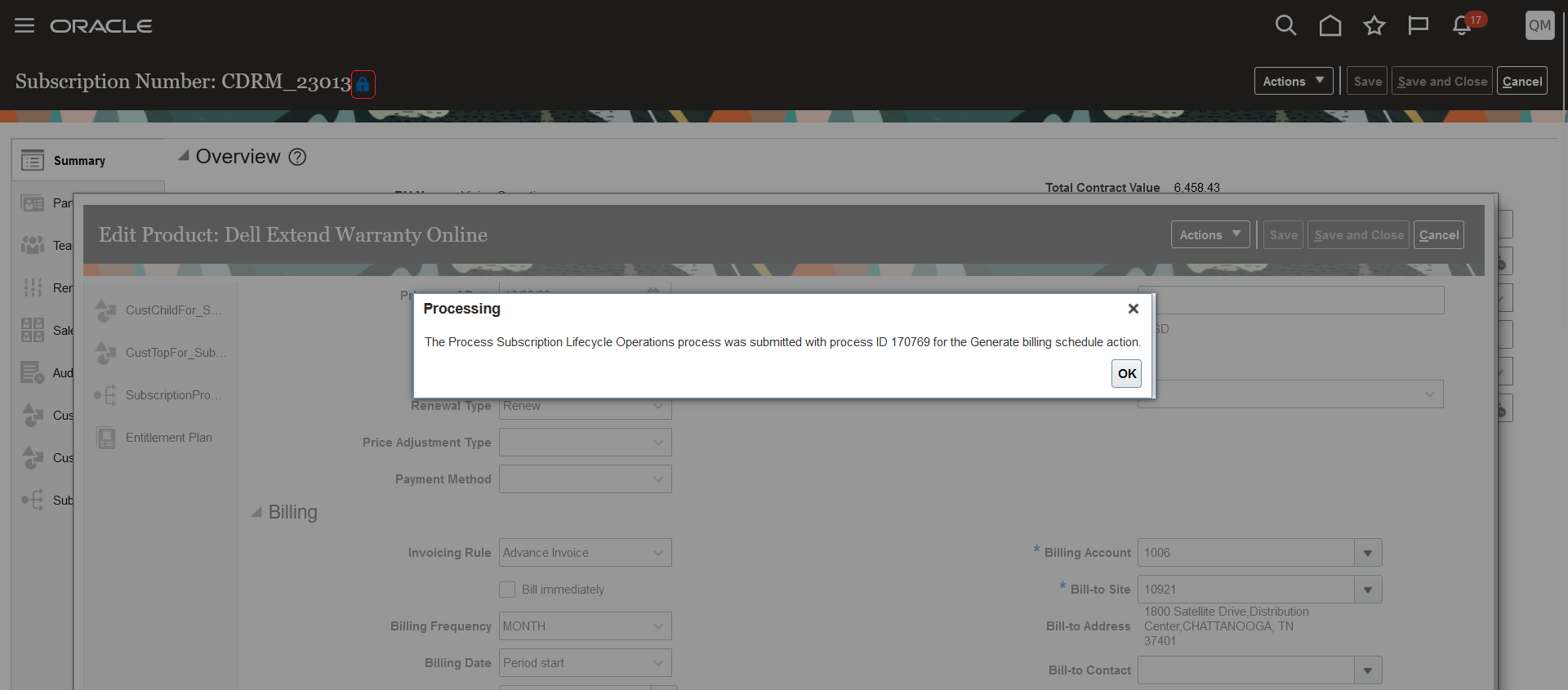Open the Renewal sidebar tab icon
Viewport: 1568px width, 690px height.
33,287
